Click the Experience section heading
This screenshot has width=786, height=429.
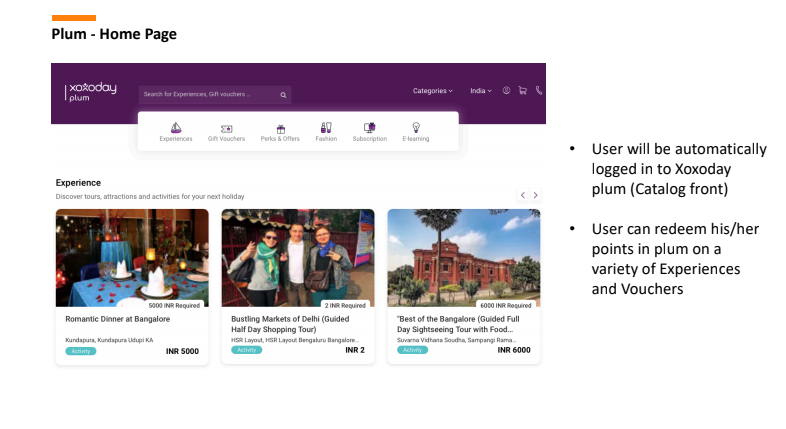78,183
